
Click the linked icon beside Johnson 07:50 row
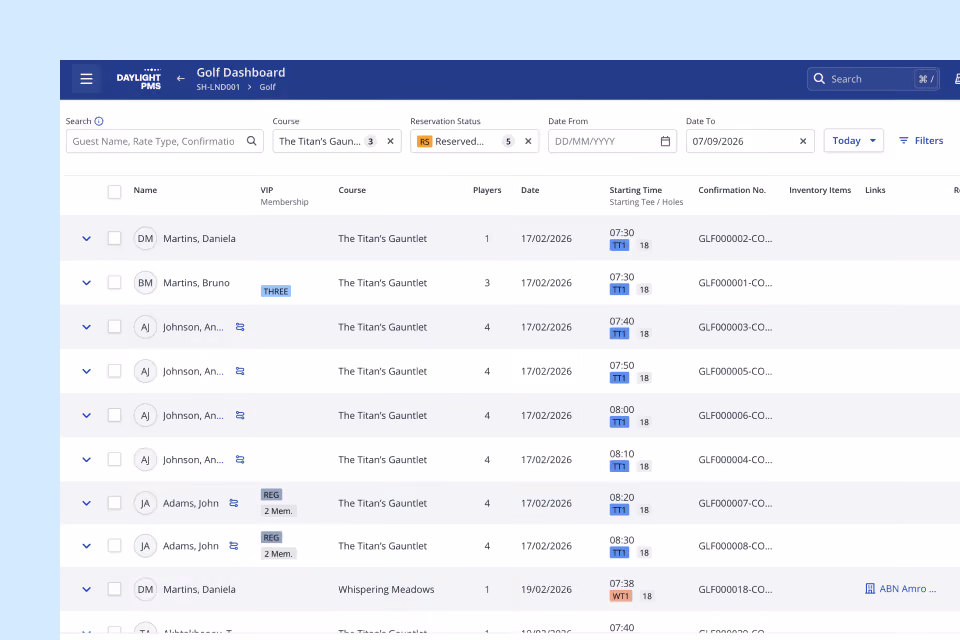[x=240, y=371]
